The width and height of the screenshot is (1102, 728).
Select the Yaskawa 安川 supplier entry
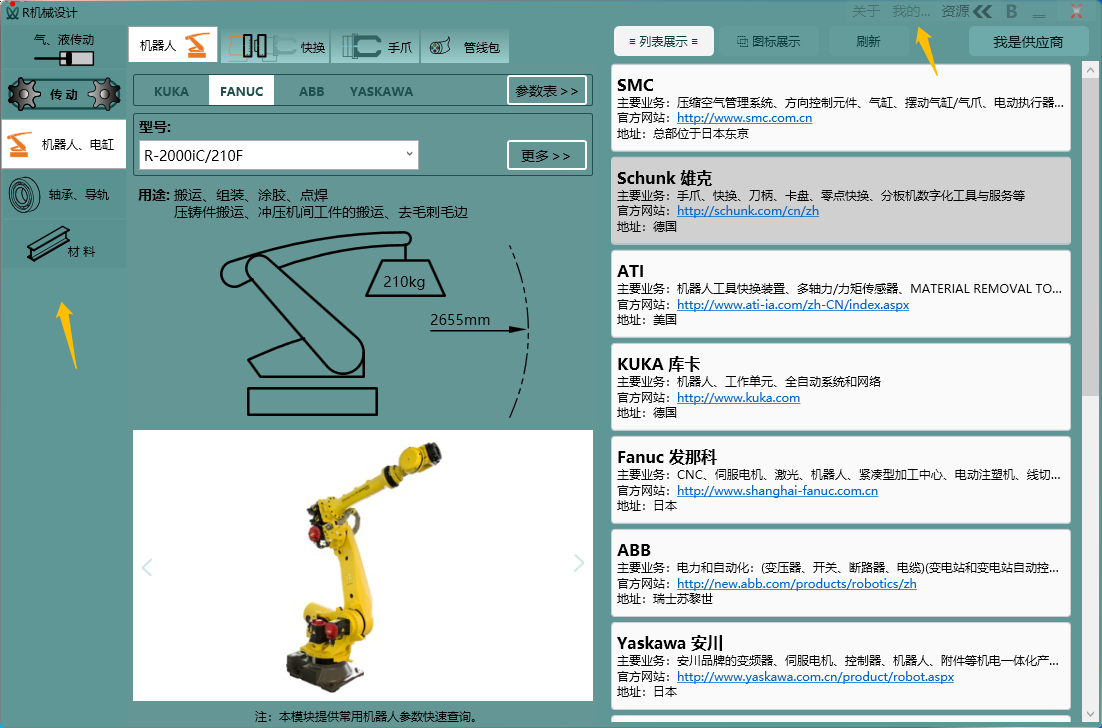tap(841, 666)
